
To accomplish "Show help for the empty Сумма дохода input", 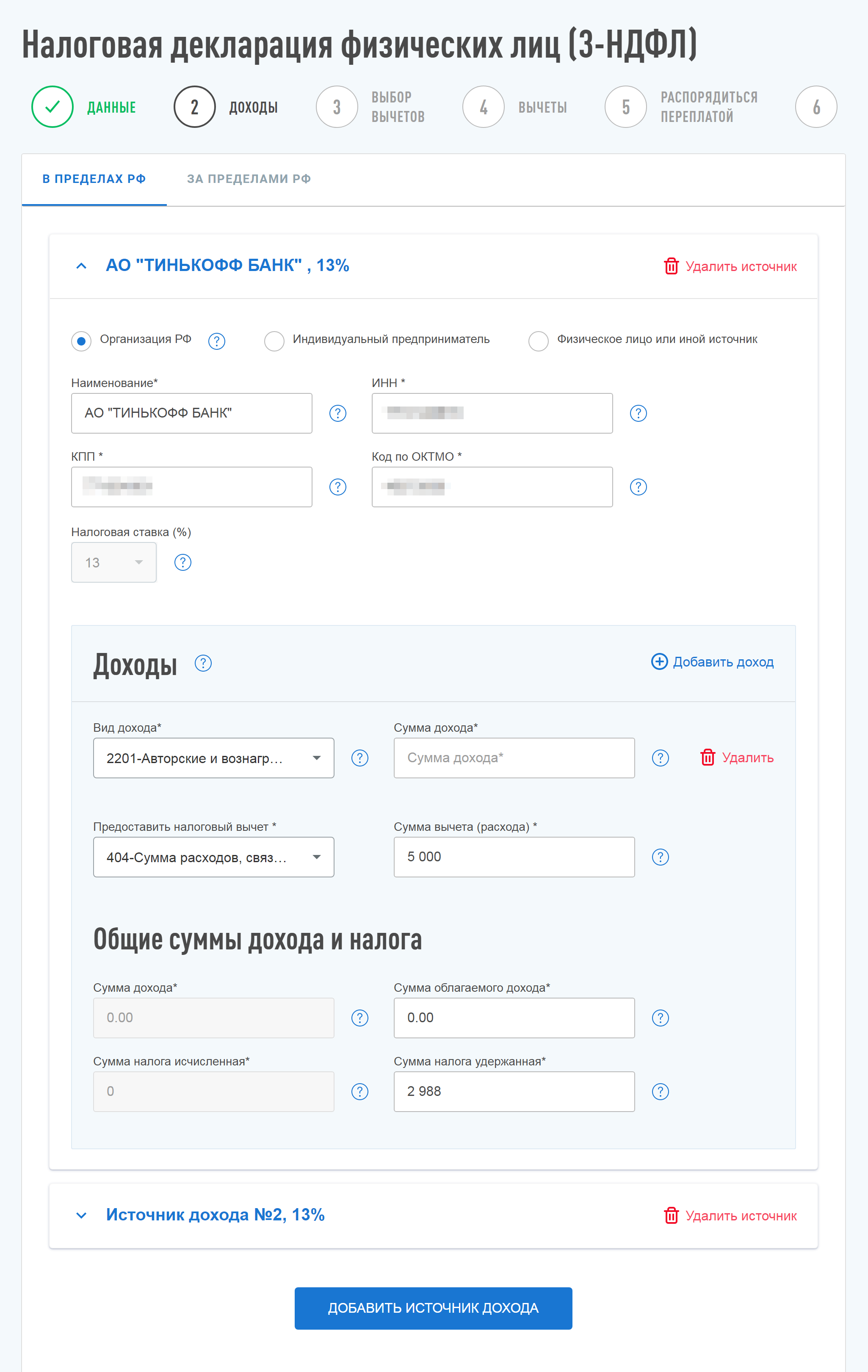I will (660, 758).
